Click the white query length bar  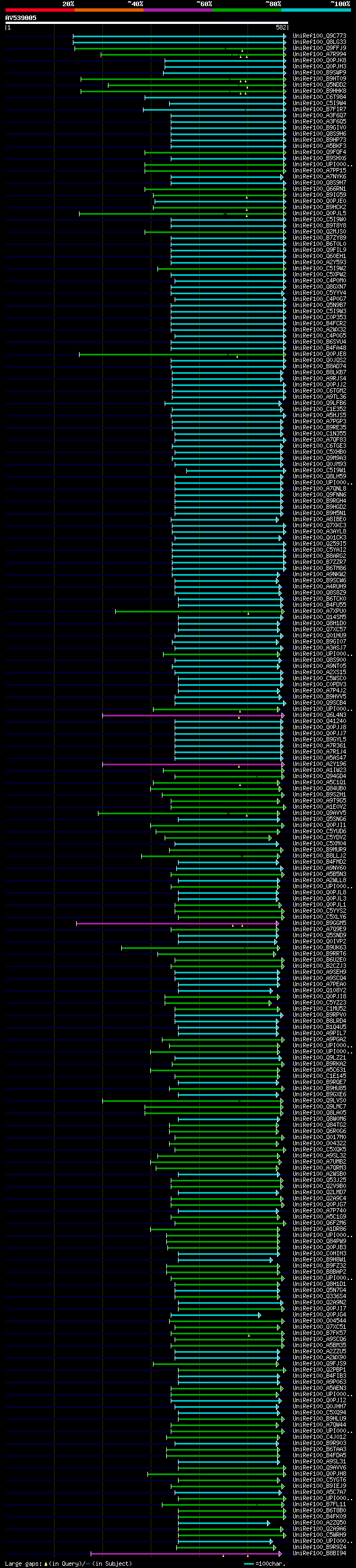coord(146,23)
